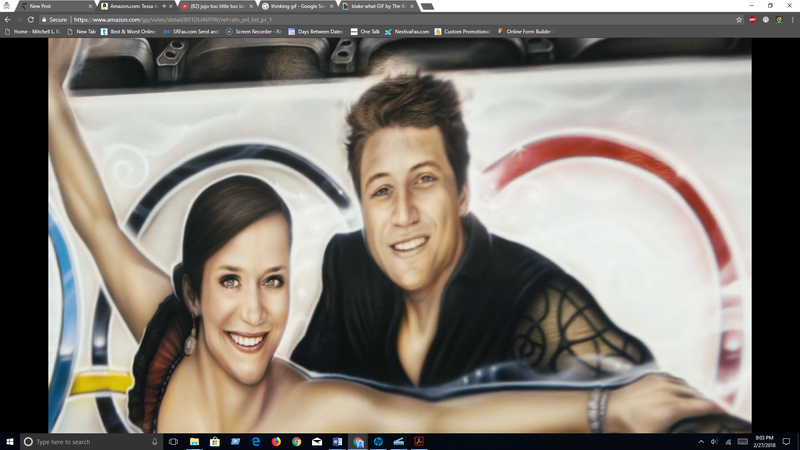Open the clock showing 8:03 PM
This screenshot has height=450, width=800.
(x=764, y=441)
